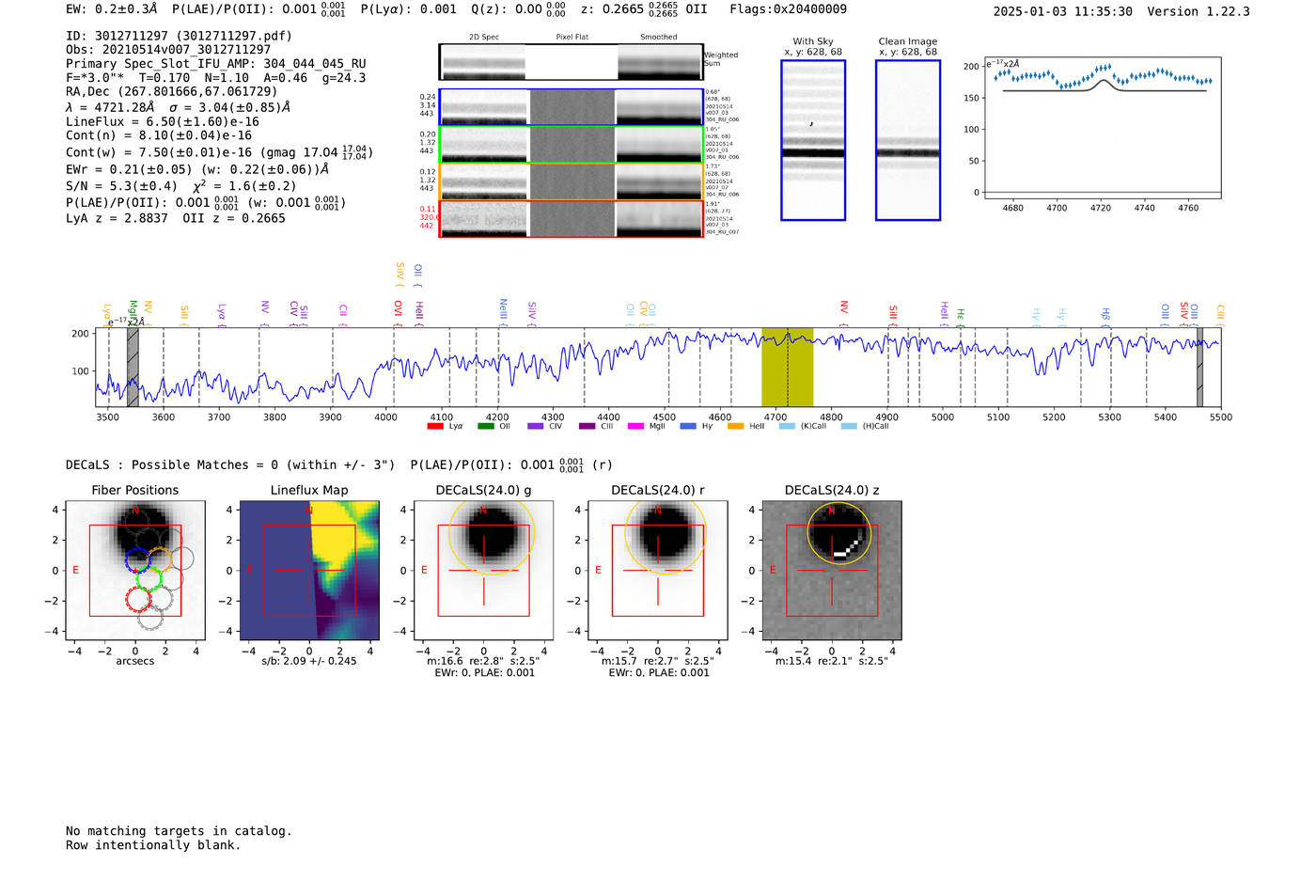This screenshot has width=1316, height=896.
Task: Click the 'm:15.7 re:2.7"' caption
Action: coord(658,661)
